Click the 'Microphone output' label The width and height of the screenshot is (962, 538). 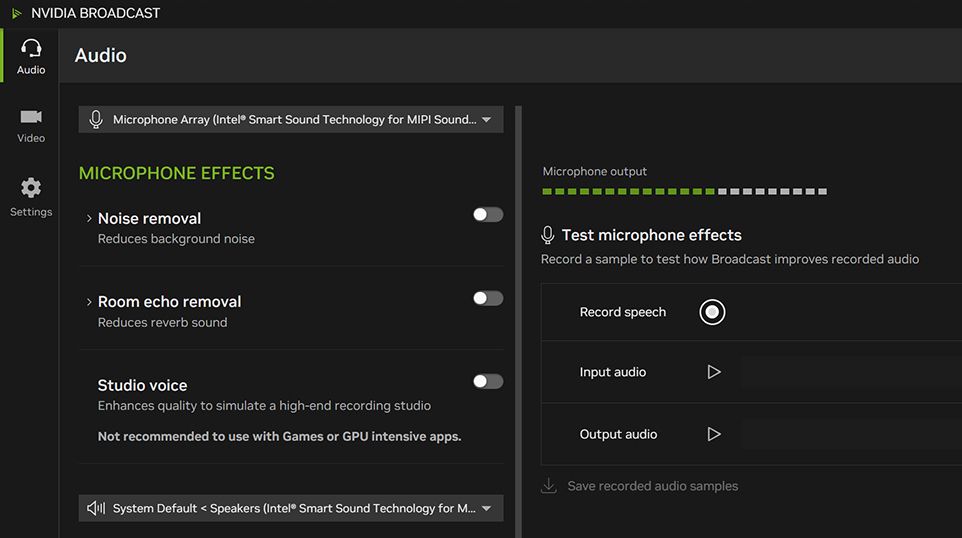595,171
